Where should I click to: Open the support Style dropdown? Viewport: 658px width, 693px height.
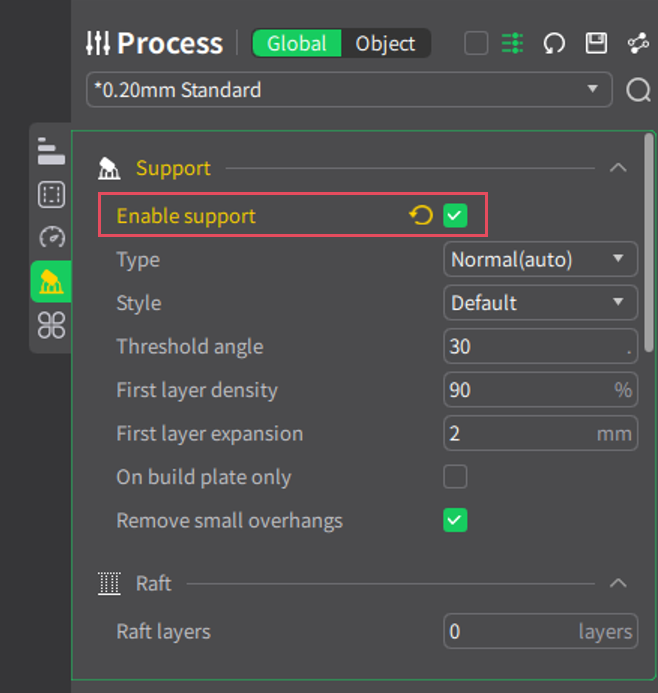(540, 303)
